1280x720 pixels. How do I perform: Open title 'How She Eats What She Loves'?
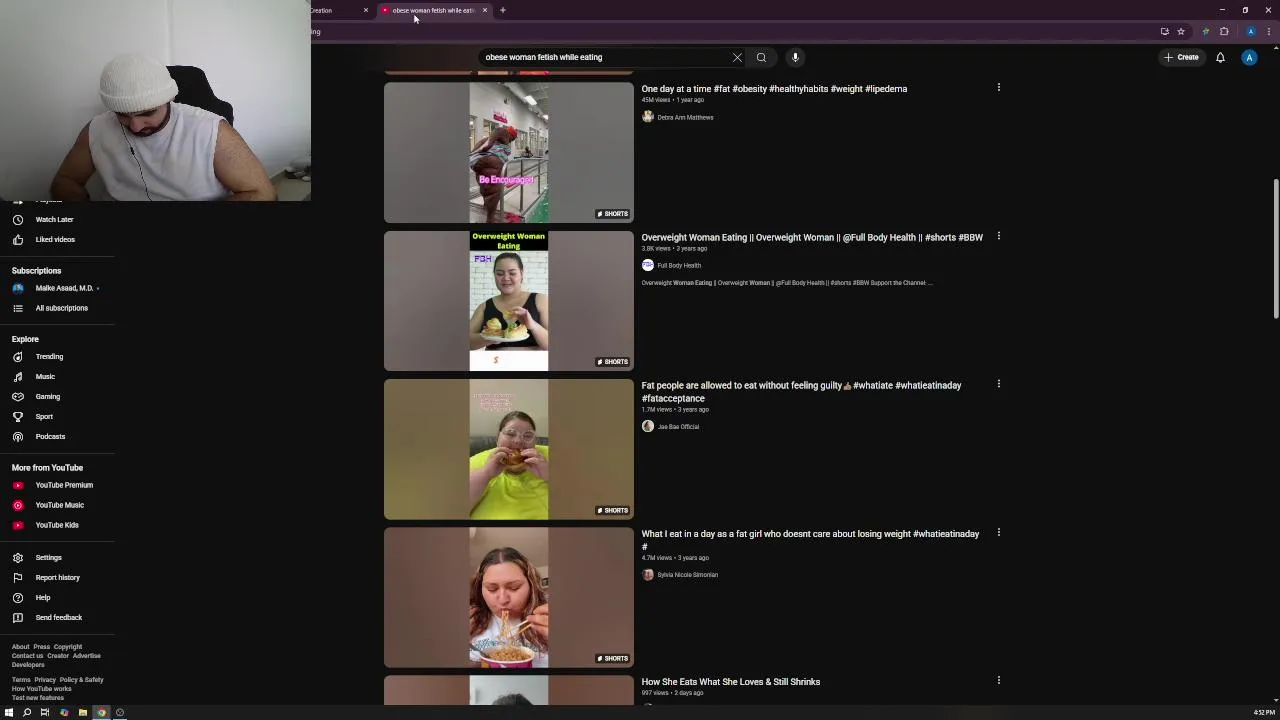point(730,682)
